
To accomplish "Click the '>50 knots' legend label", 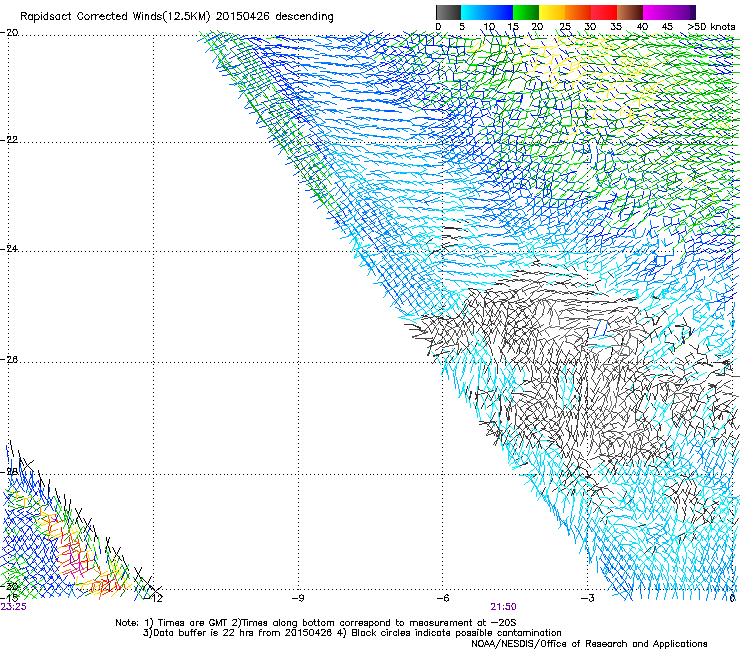I will [x=711, y=26].
